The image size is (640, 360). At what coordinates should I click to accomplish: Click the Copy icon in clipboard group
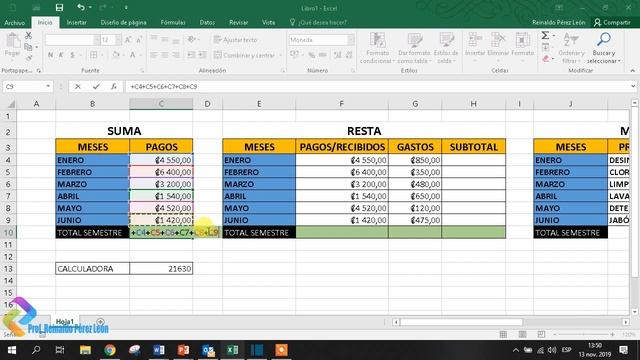tap(28, 47)
